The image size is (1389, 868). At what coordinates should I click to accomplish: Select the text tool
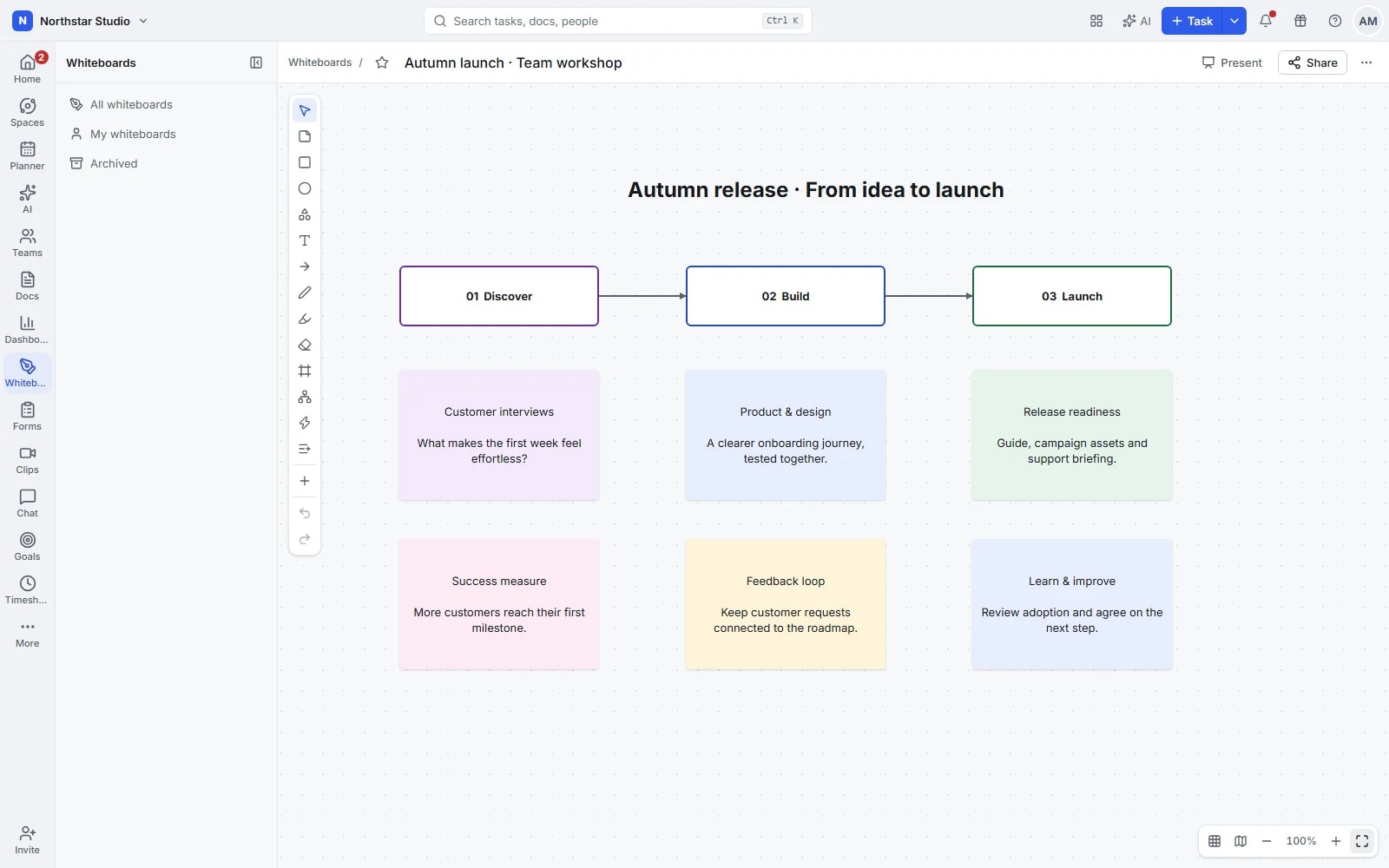coord(305,240)
